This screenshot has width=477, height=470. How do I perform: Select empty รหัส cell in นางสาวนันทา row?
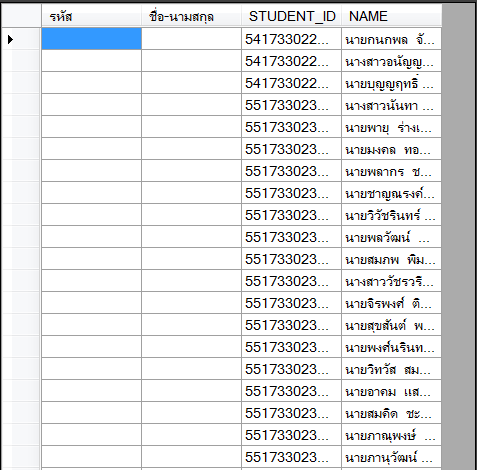coord(91,105)
